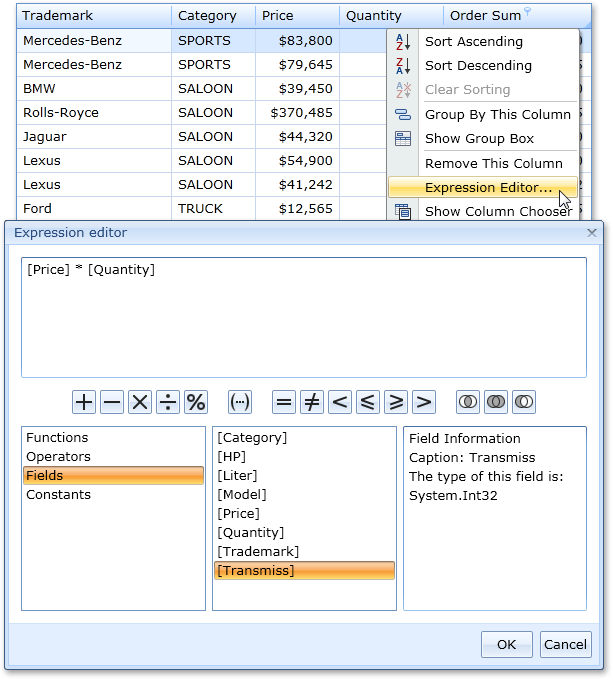Click inside the expression text box
The image size is (613, 680).
[303, 317]
